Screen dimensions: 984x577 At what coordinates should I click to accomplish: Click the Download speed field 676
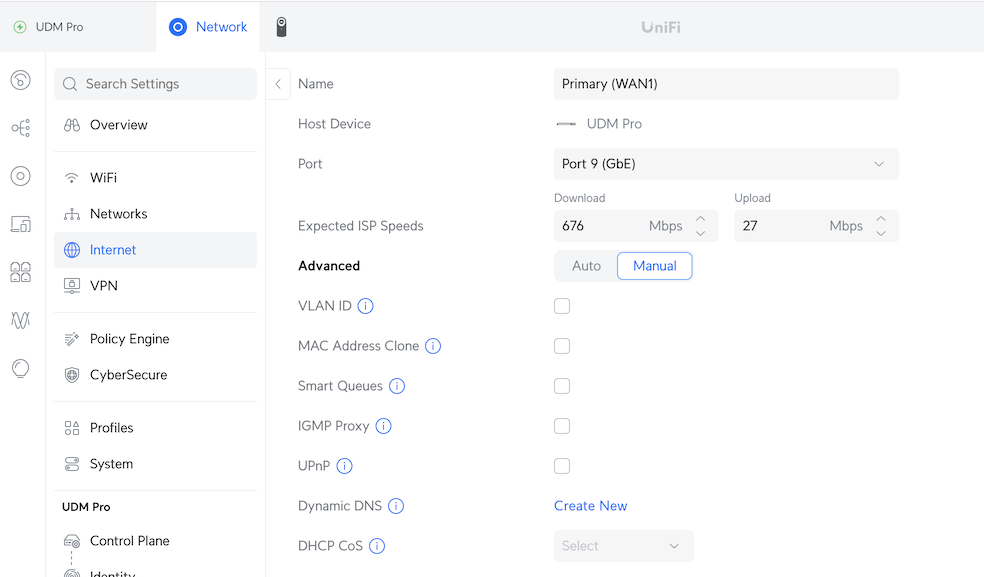tap(635, 226)
